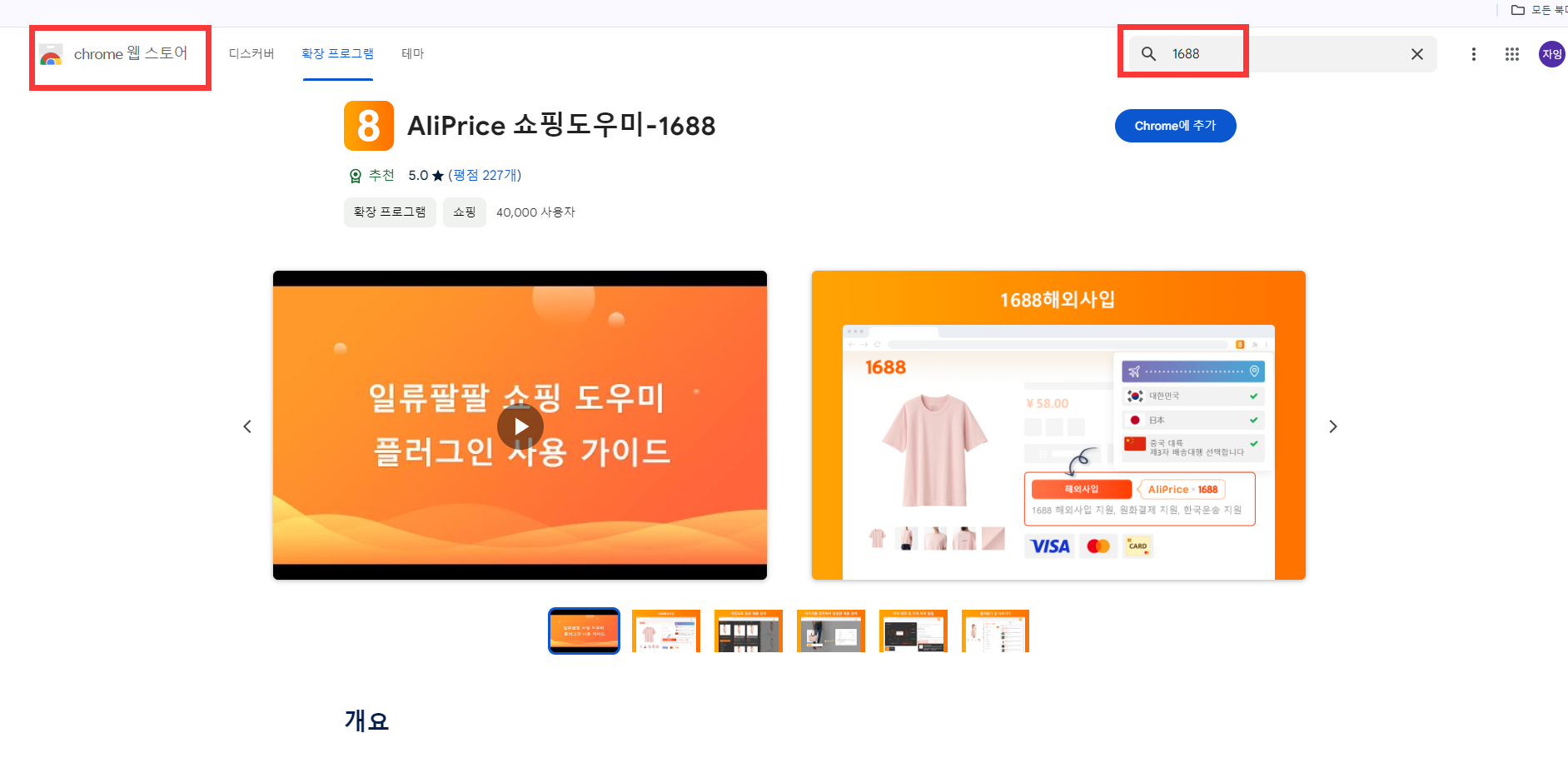This screenshot has width=1568, height=768.
Task: Click the 쇼핑 category chip
Action: [464, 212]
